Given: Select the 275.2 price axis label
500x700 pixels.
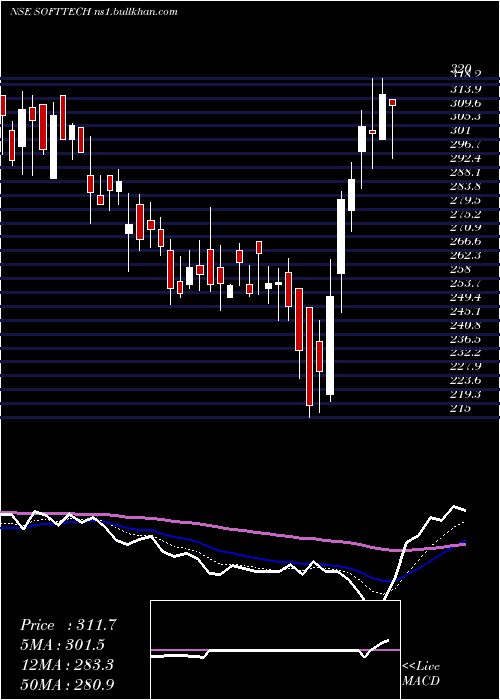Looking at the screenshot, I should (x=467, y=214).
